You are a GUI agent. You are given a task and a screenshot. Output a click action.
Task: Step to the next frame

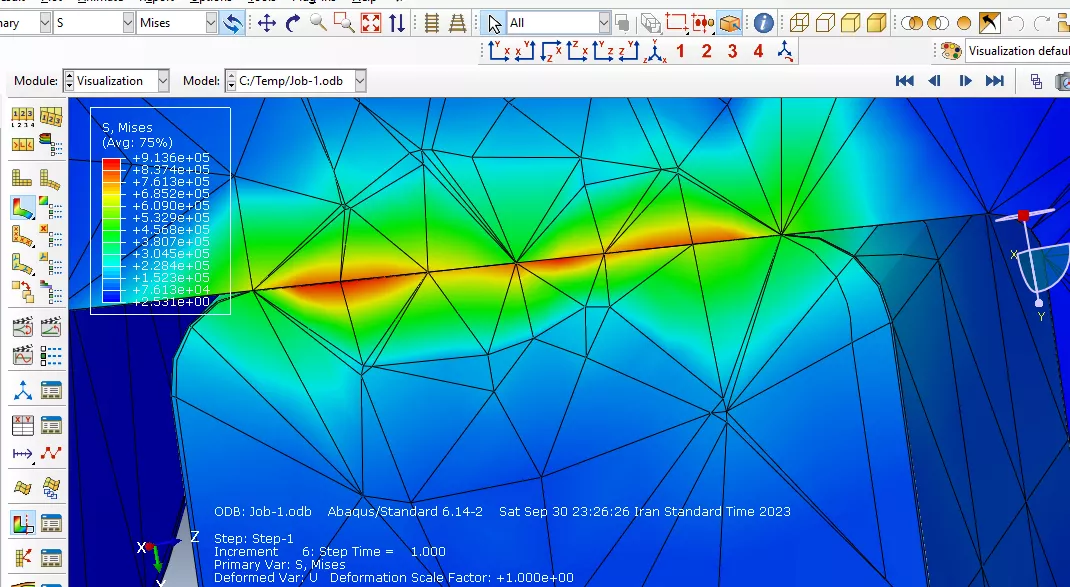tap(965, 81)
